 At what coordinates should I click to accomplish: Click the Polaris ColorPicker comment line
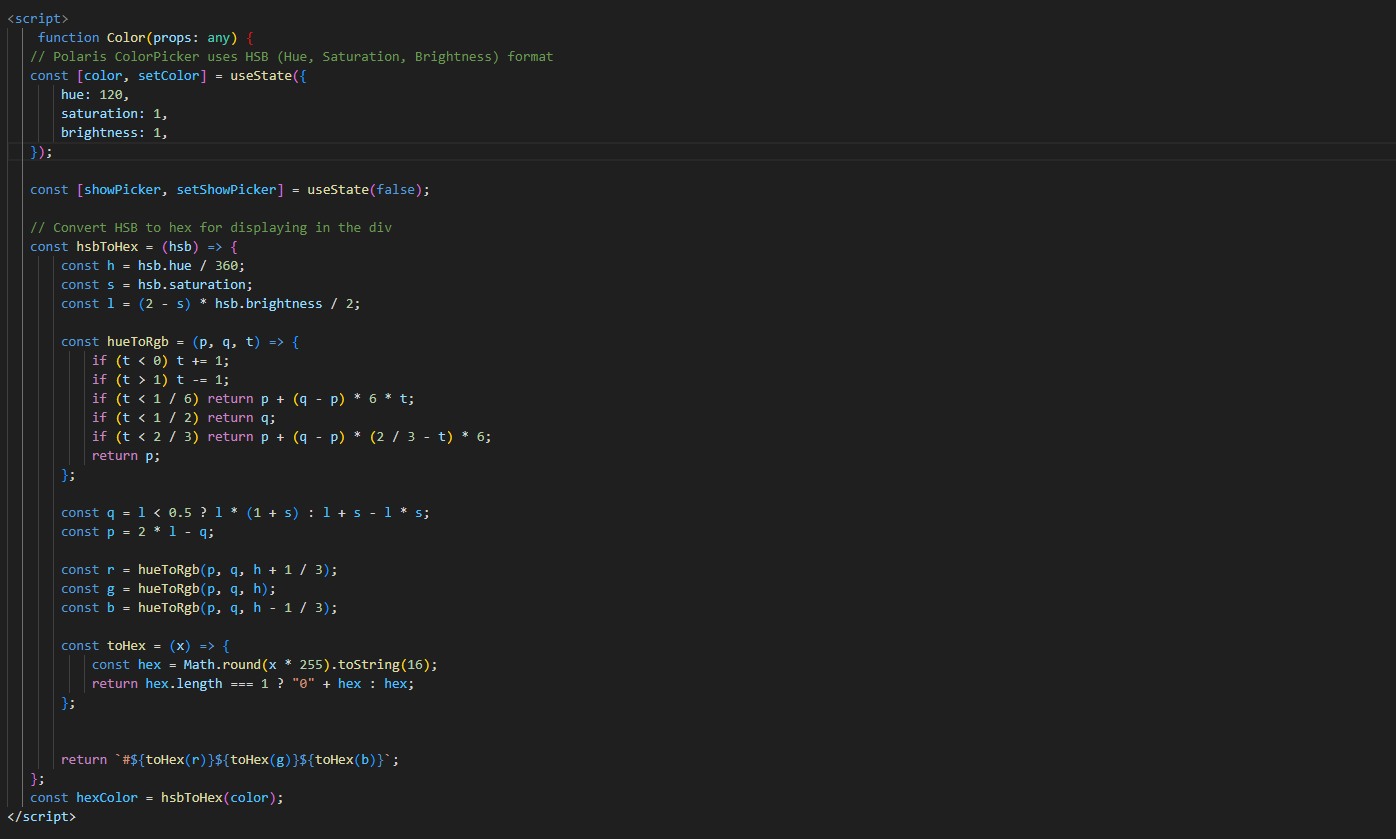pos(291,56)
